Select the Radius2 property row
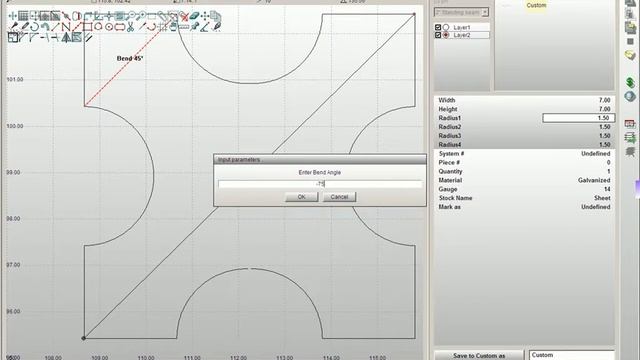Viewport: 640px width, 360px height. pos(524,127)
